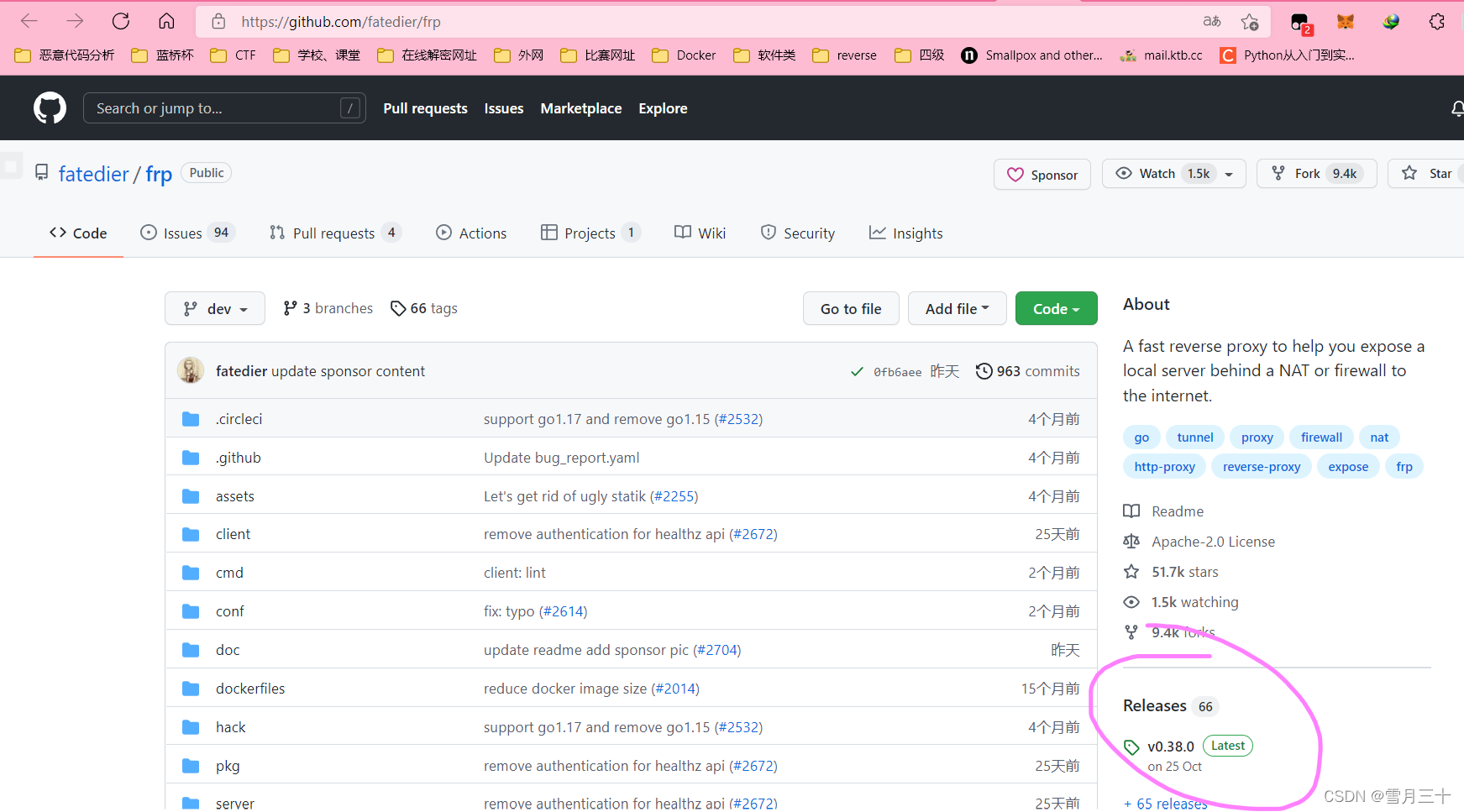Click the fatedier owner link
Image resolution: width=1464 pixels, height=812 pixels.
click(94, 174)
